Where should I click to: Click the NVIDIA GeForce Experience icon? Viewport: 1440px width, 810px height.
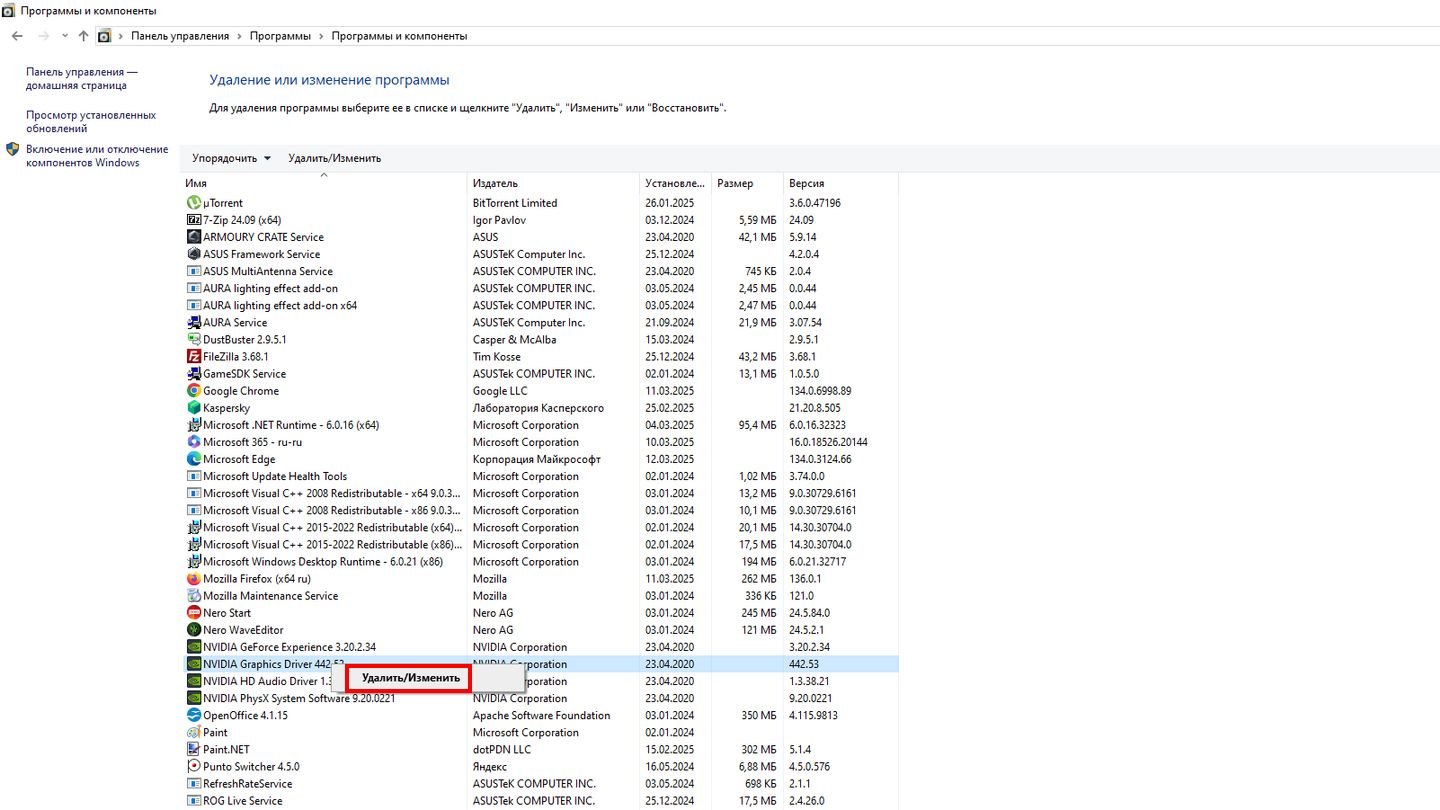pyautogui.click(x=194, y=647)
